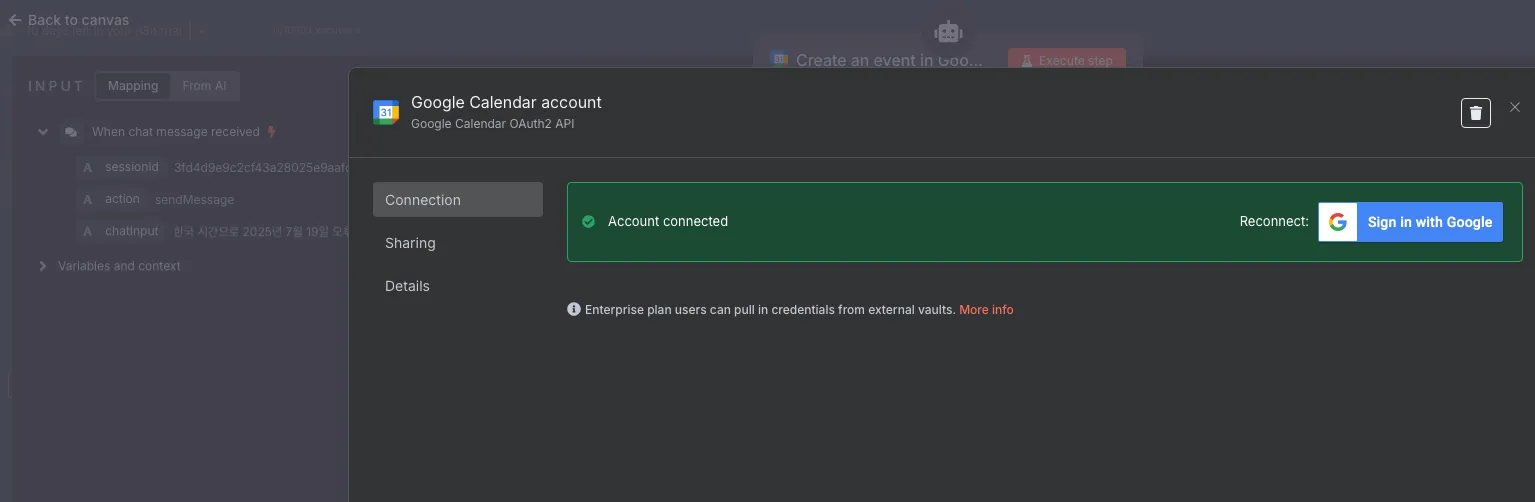Viewport: 1535px width, 502px height.
Task: Switch input view to Mapping
Action: click(x=133, y=86)
